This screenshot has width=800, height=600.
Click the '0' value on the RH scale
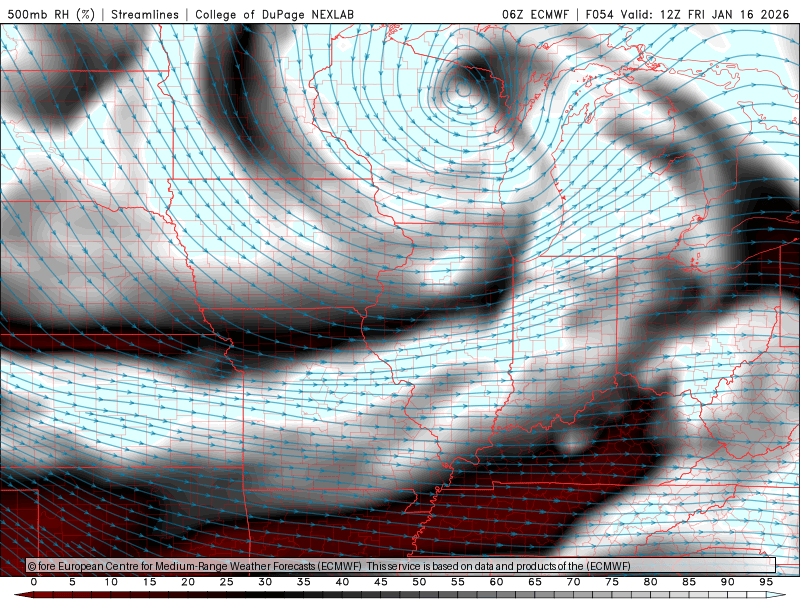click(x=34, y=582)
